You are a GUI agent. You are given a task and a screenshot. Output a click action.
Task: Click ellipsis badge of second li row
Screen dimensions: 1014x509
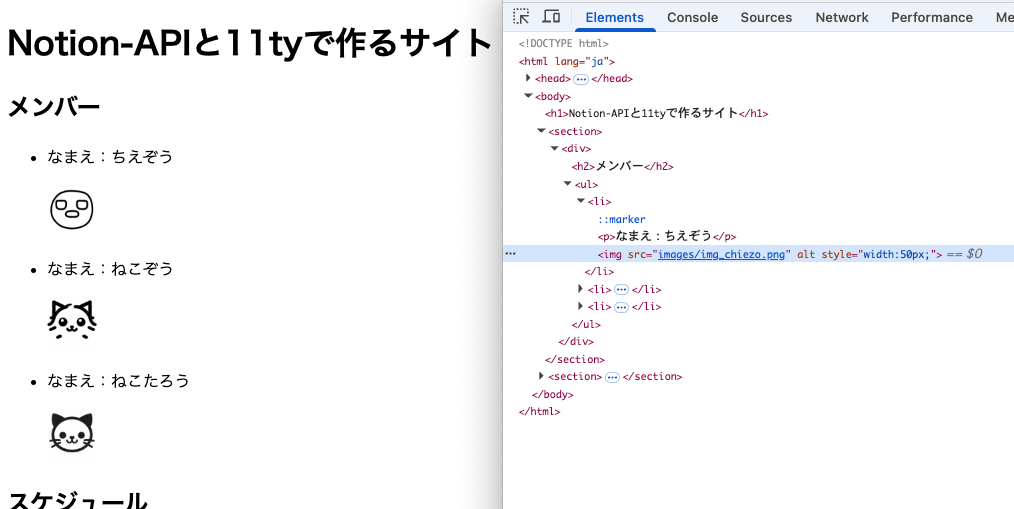[621, 290]
